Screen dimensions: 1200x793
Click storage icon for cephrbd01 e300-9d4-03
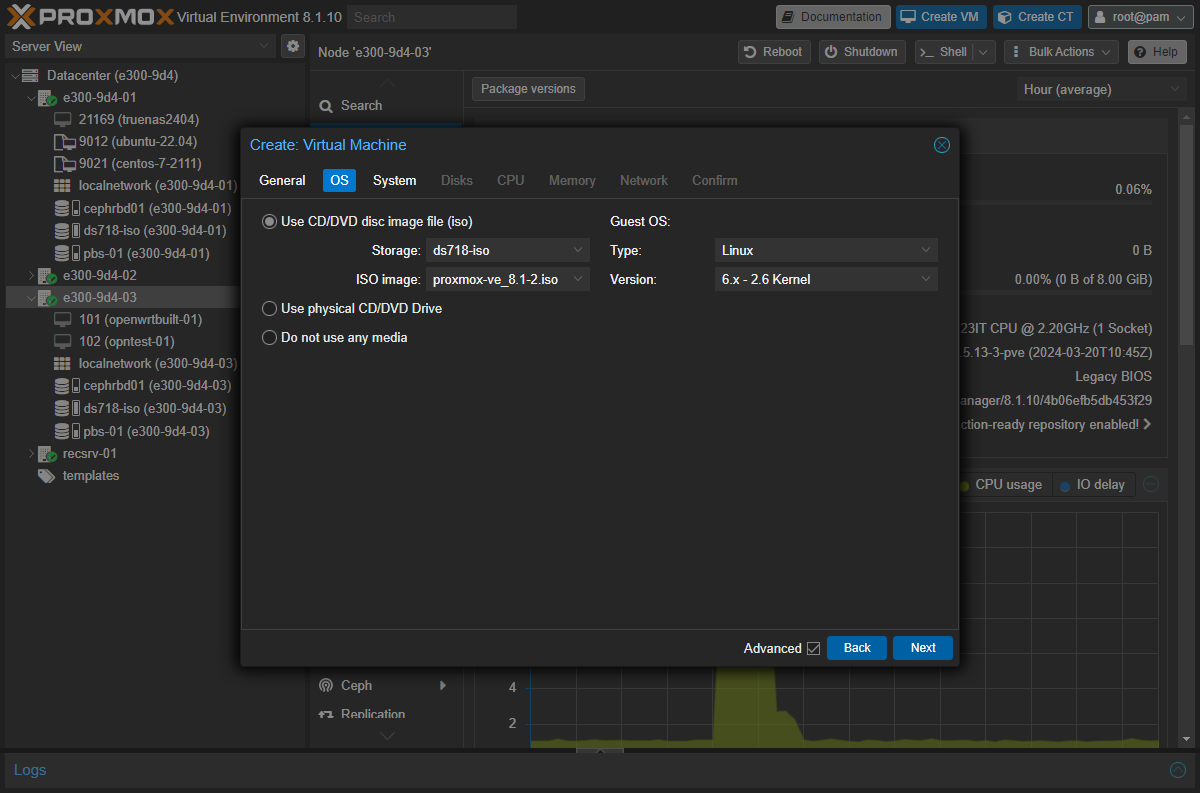coord(66,386)
